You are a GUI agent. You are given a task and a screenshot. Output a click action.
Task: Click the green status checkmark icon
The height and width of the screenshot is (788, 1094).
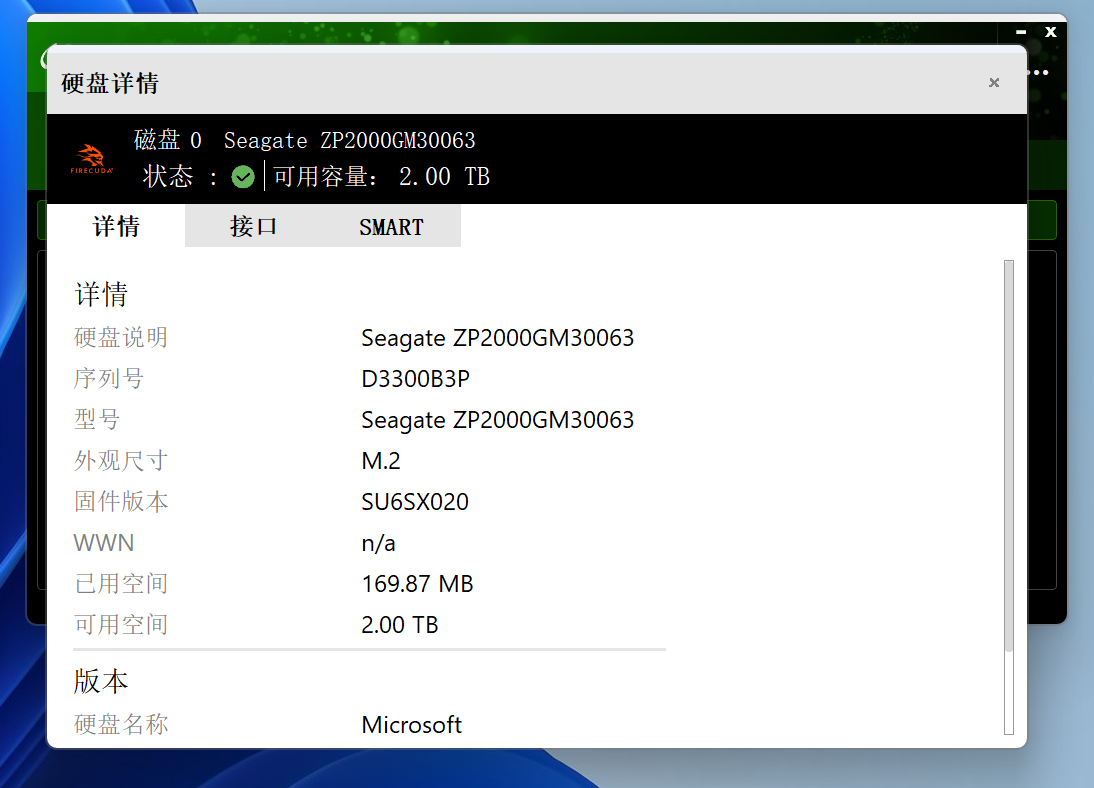[243, 177]
